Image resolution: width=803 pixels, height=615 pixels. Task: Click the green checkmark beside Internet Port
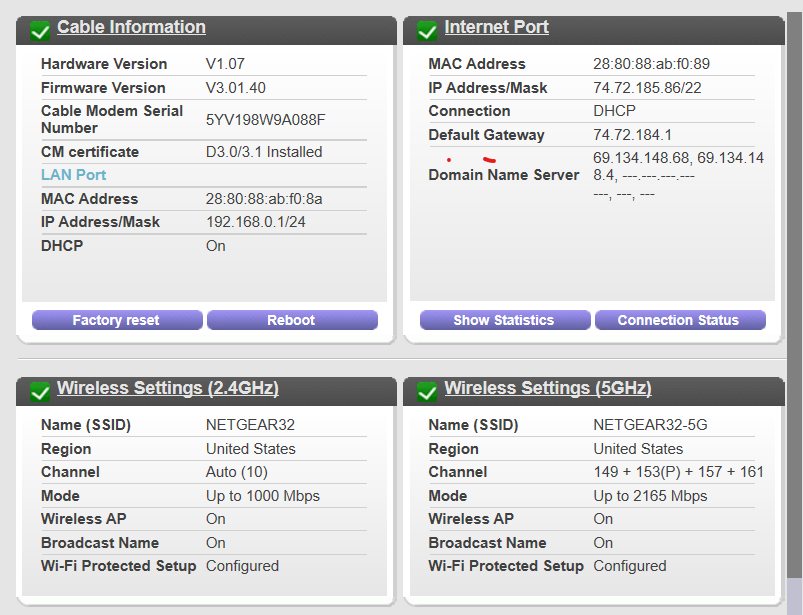427,31
